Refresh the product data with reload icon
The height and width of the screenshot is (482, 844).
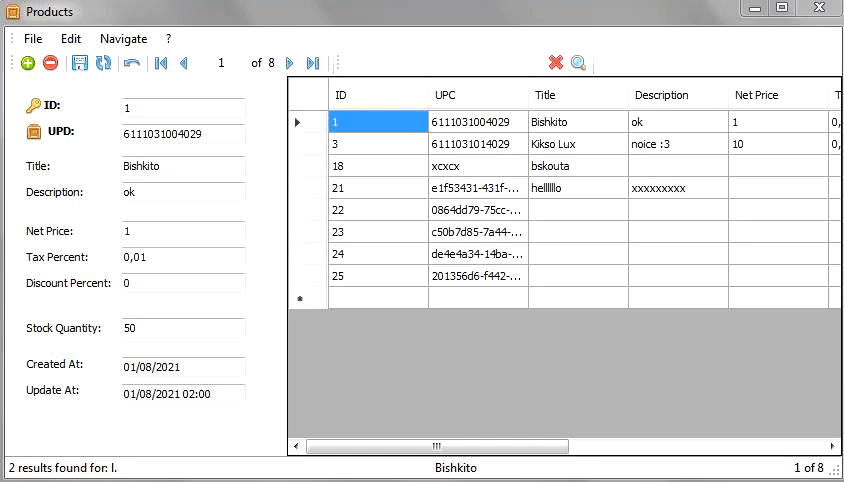click(103, 63)
